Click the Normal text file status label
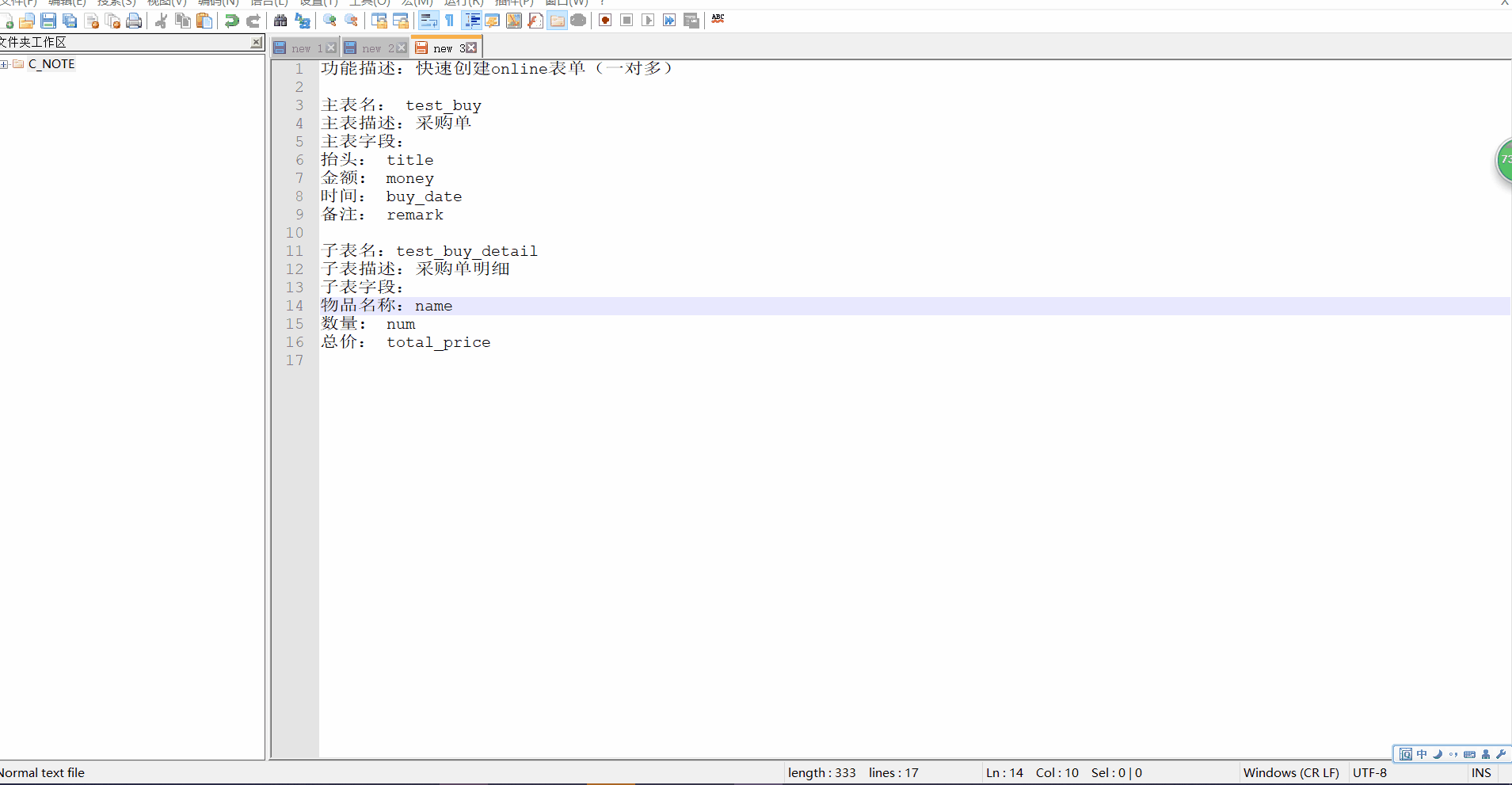Viewport: 1512px width, 785px height. (42, 773)
